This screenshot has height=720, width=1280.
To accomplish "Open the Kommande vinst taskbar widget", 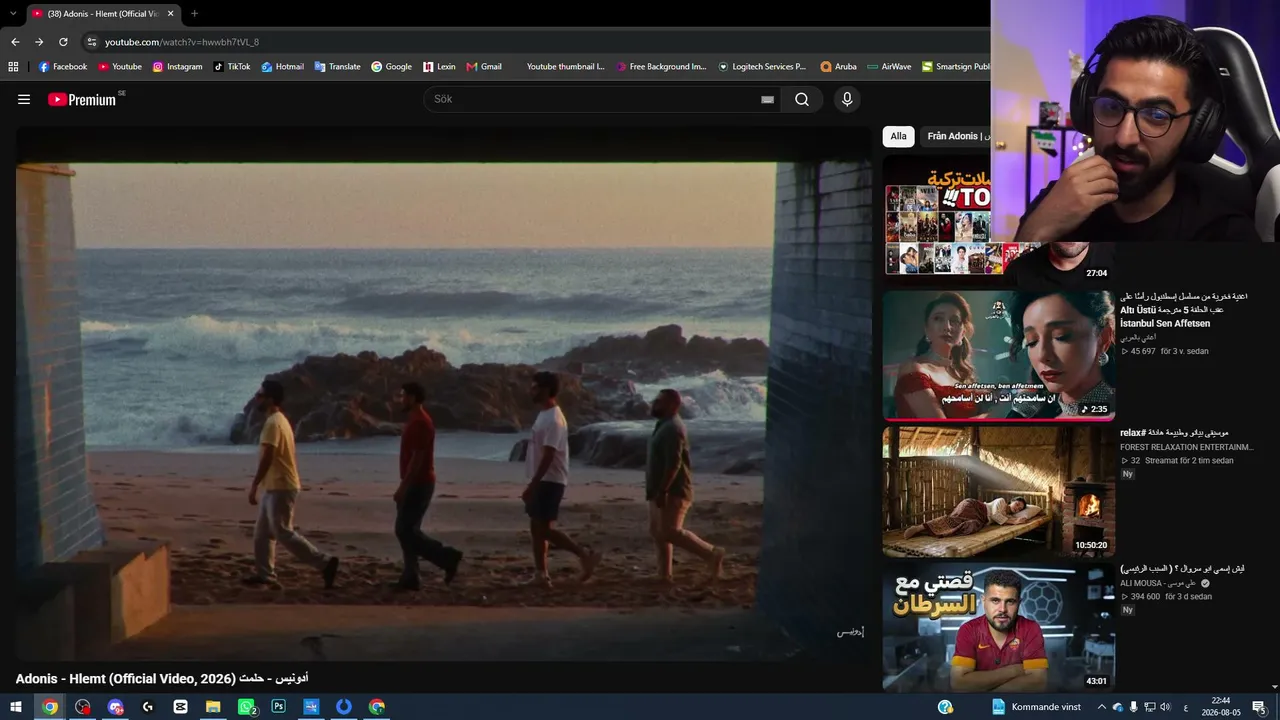I will click(x=1036, y=707).
